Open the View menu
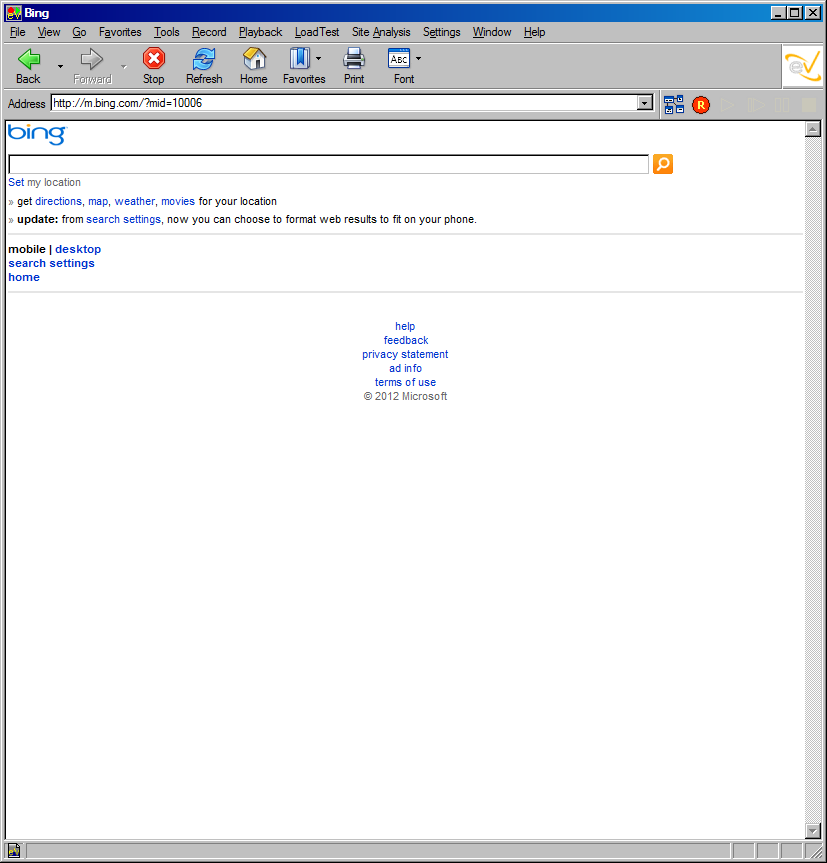This screenshot has width=827, height=863. 49,32
